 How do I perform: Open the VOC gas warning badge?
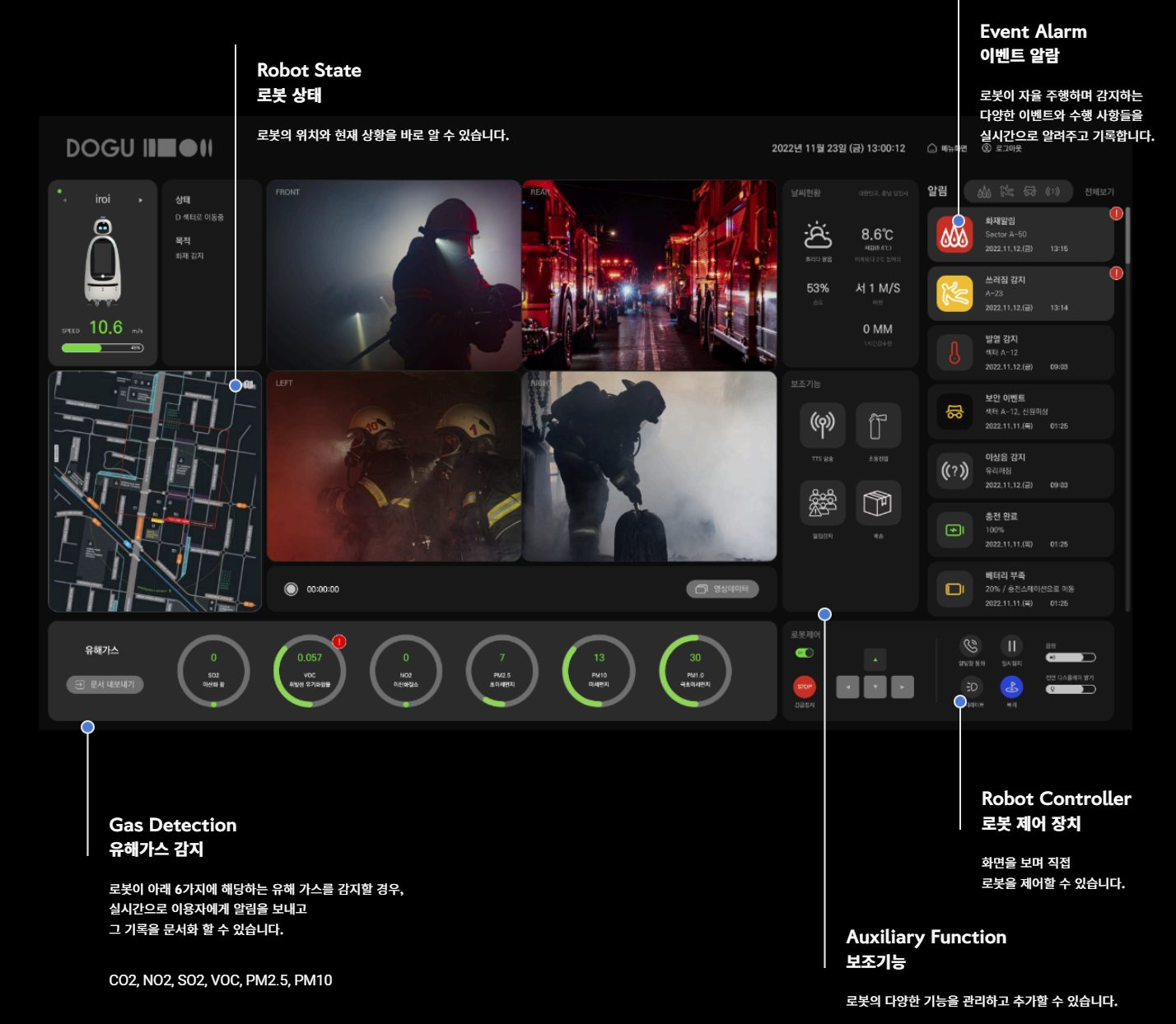click(x=338, y=641)
